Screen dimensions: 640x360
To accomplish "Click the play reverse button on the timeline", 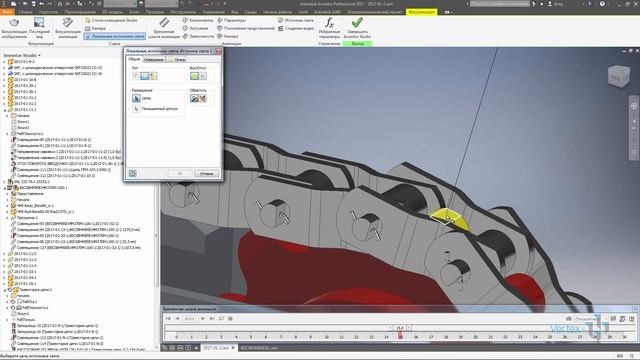I will click(x=177, y=318).
